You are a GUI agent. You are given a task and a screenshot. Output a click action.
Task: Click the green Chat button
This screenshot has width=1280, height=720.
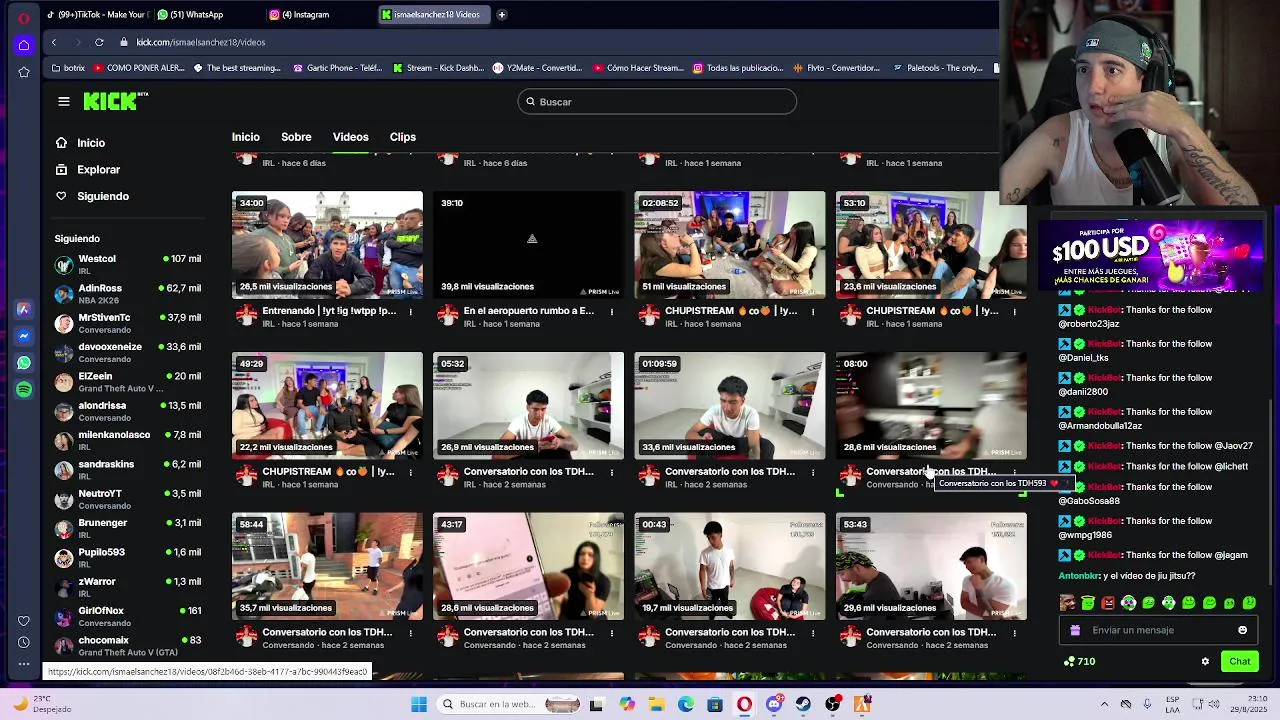click(1240, 661)
